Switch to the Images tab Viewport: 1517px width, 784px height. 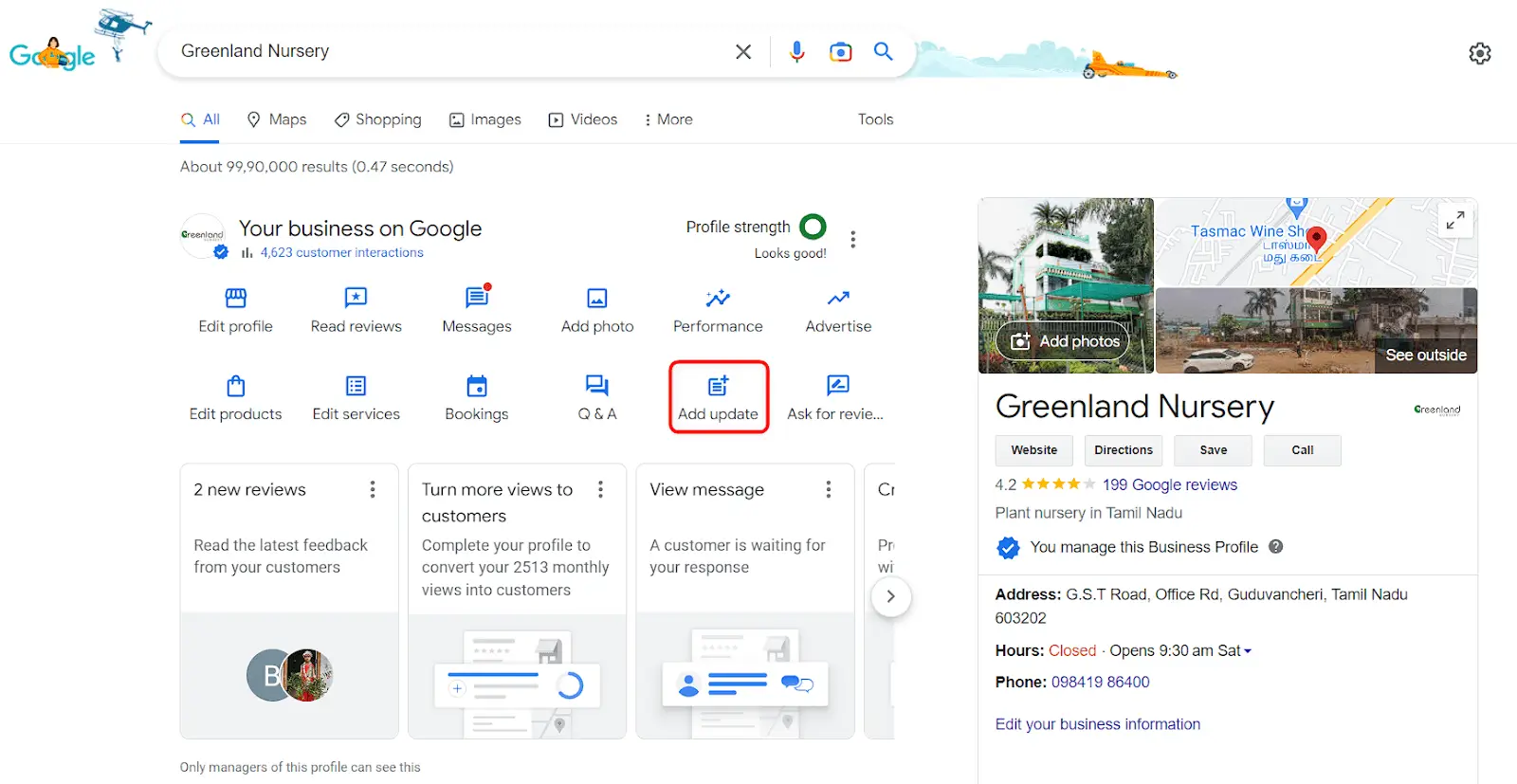[x=485, y=119]
